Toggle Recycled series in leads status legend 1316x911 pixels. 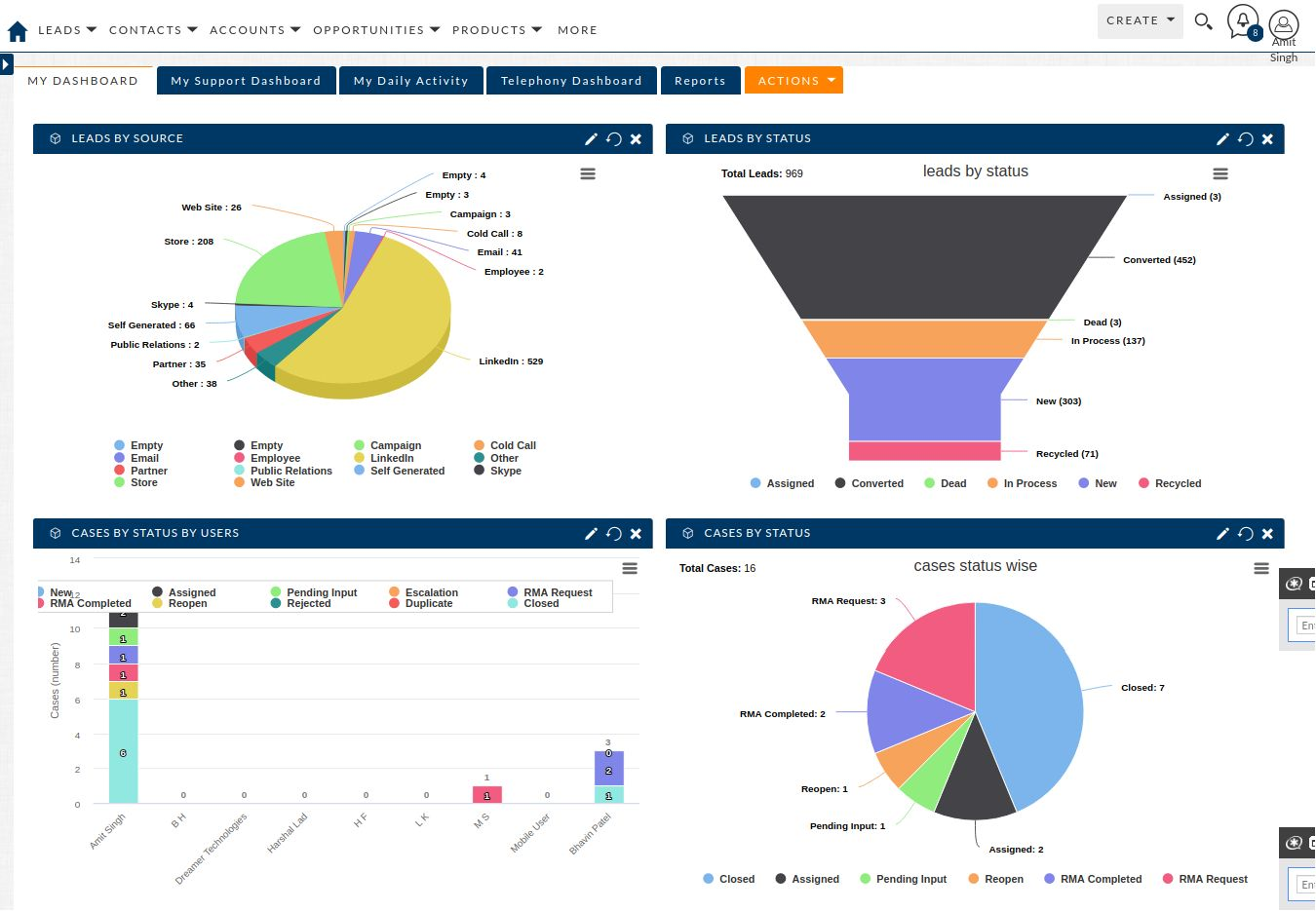point(1170,483)
